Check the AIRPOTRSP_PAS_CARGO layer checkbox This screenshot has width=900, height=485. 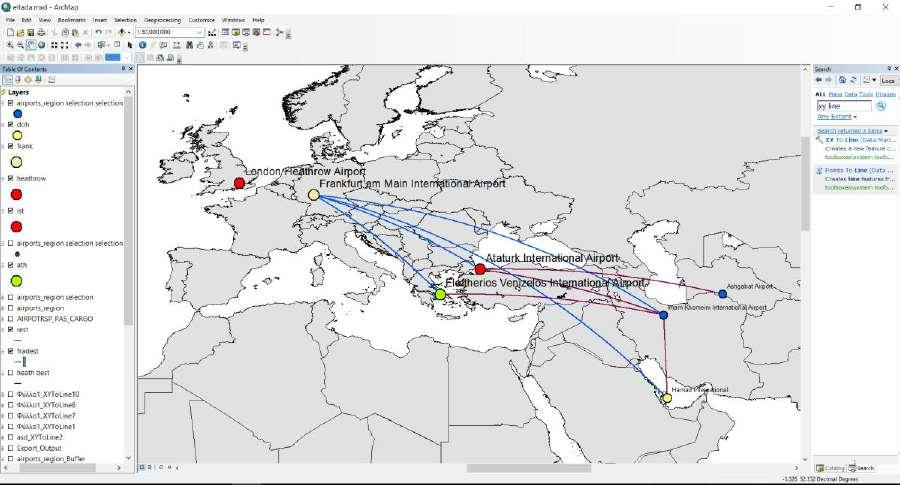10,319
